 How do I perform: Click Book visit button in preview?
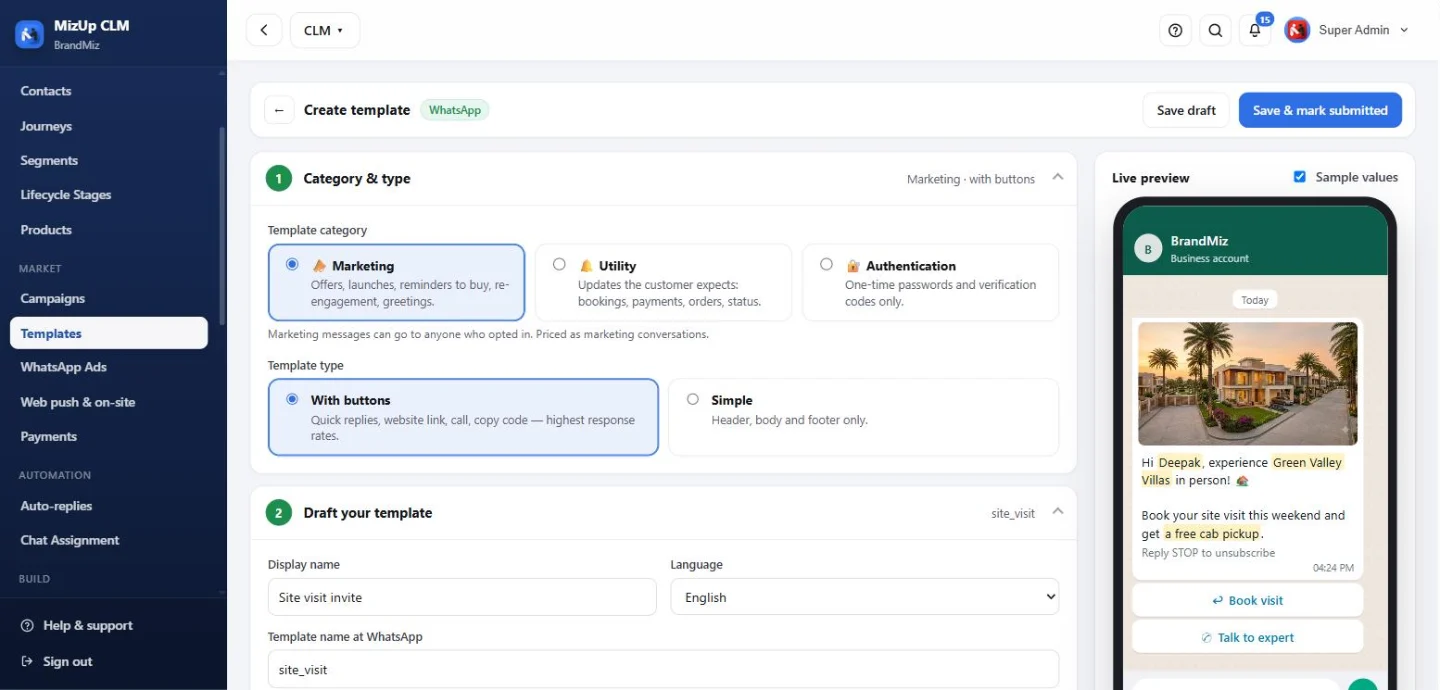[x=1247, y=600]
